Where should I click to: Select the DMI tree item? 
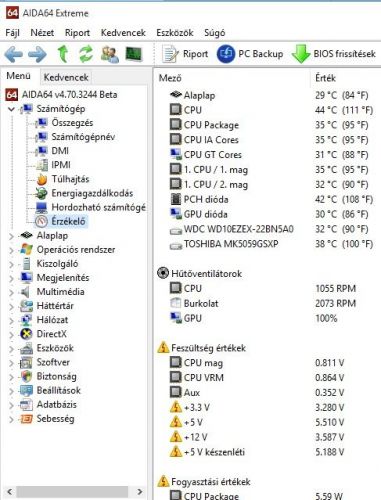point(60,151)
